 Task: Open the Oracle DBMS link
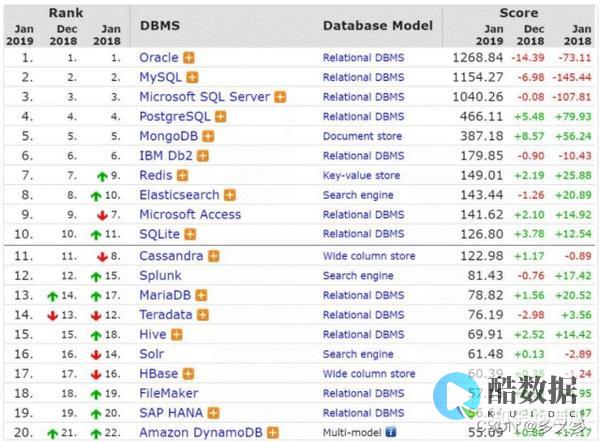coord(159,58)
